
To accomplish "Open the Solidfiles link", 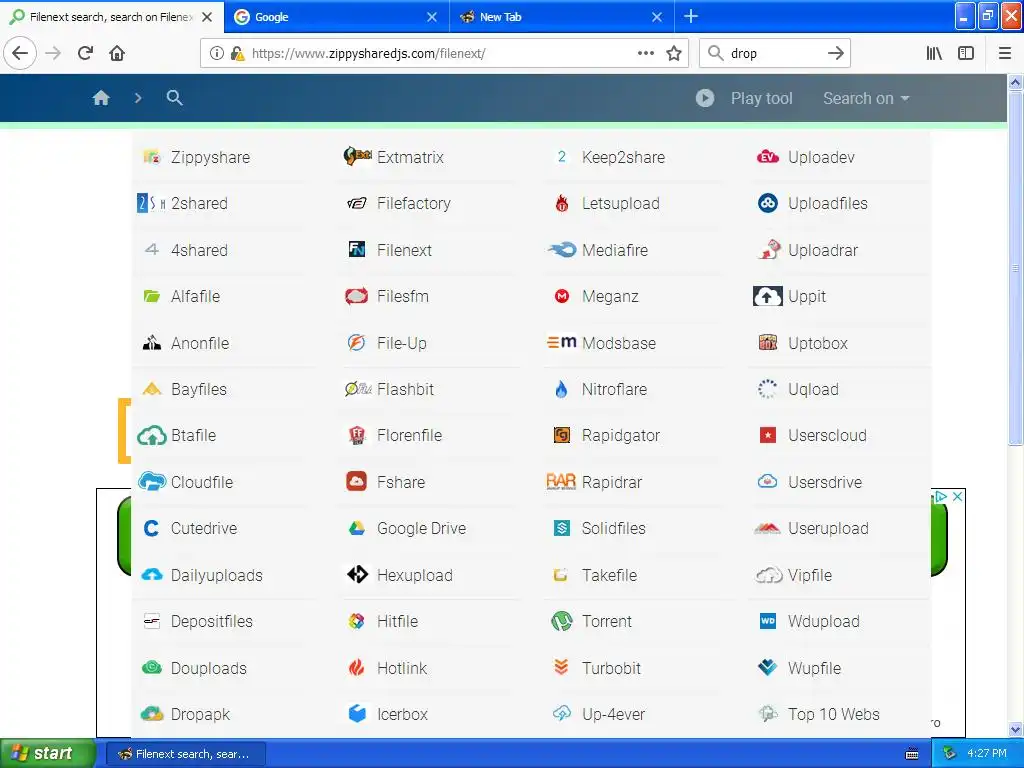I will tap(613, 528).
